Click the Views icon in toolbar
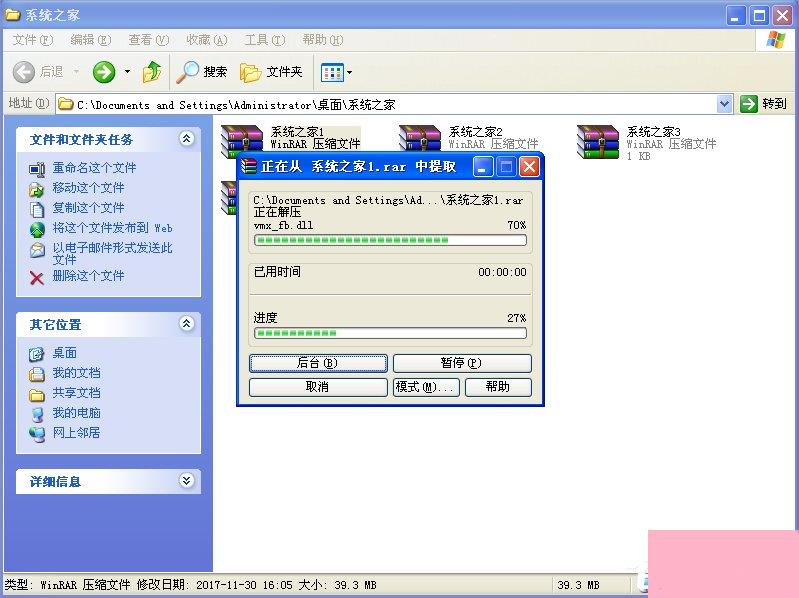The width and height of the screenshot is (799, 598). [332, 72]
